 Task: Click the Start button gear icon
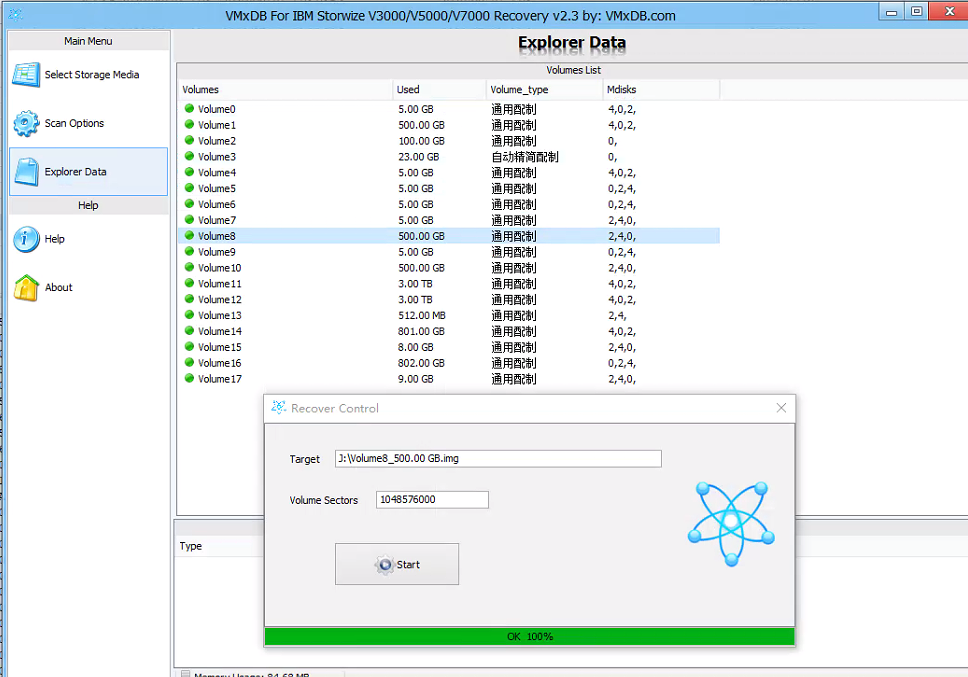tap(385, 565)
